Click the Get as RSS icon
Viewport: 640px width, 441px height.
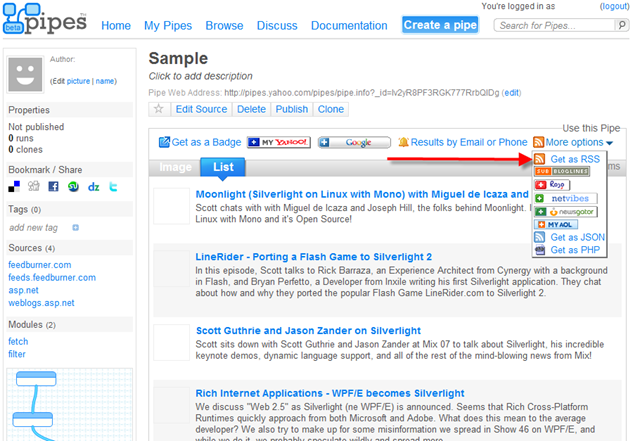540,159
